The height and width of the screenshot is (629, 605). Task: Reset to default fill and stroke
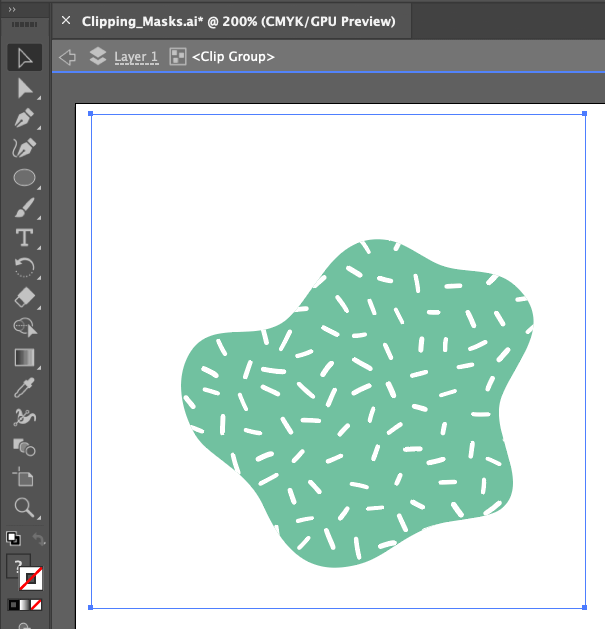[x=13, y=538]
